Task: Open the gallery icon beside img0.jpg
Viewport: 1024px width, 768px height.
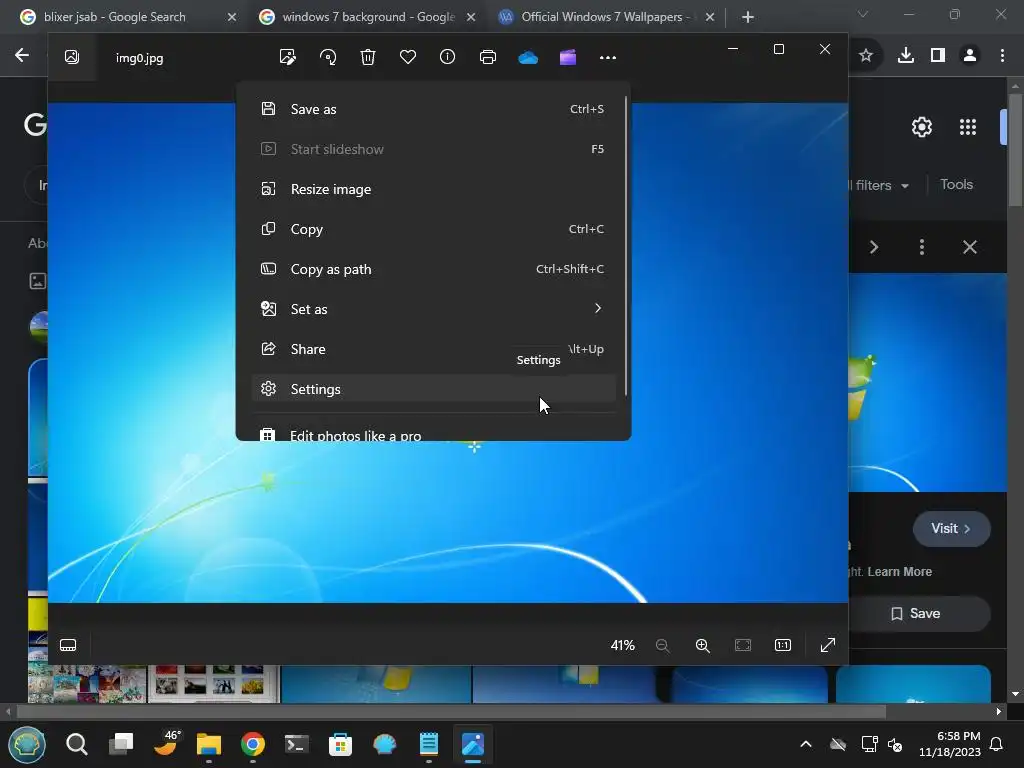Action: tap(72, 57)
